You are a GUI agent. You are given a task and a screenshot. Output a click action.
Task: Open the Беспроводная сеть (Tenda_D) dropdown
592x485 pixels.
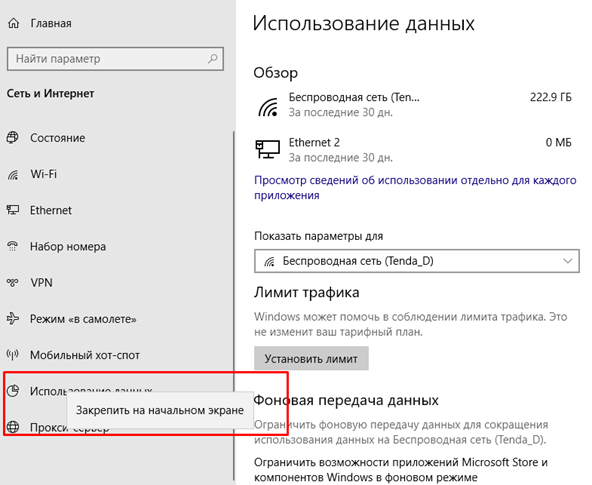coord(417,261)
